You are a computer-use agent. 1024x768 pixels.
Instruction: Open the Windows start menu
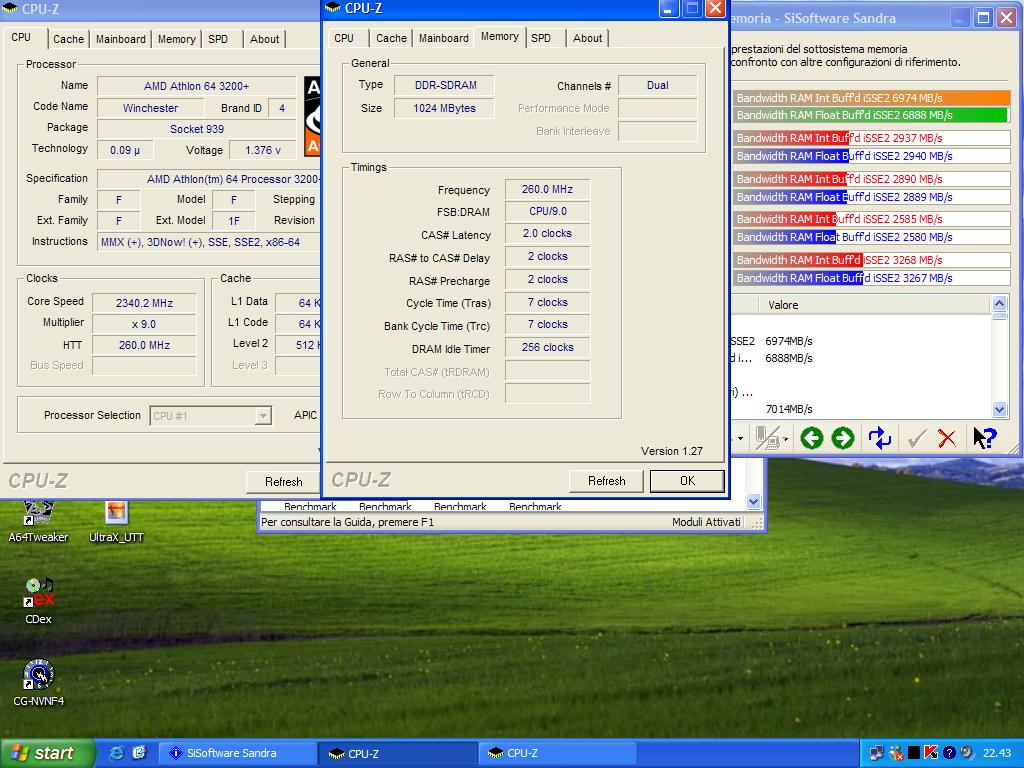click(x=47, y=753)
